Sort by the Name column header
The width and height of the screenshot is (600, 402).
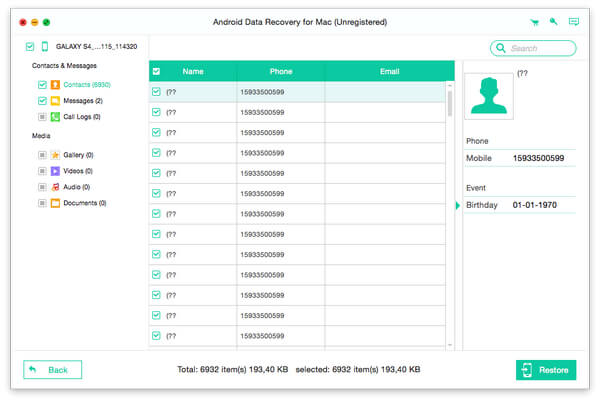click(x=193, y=71)
